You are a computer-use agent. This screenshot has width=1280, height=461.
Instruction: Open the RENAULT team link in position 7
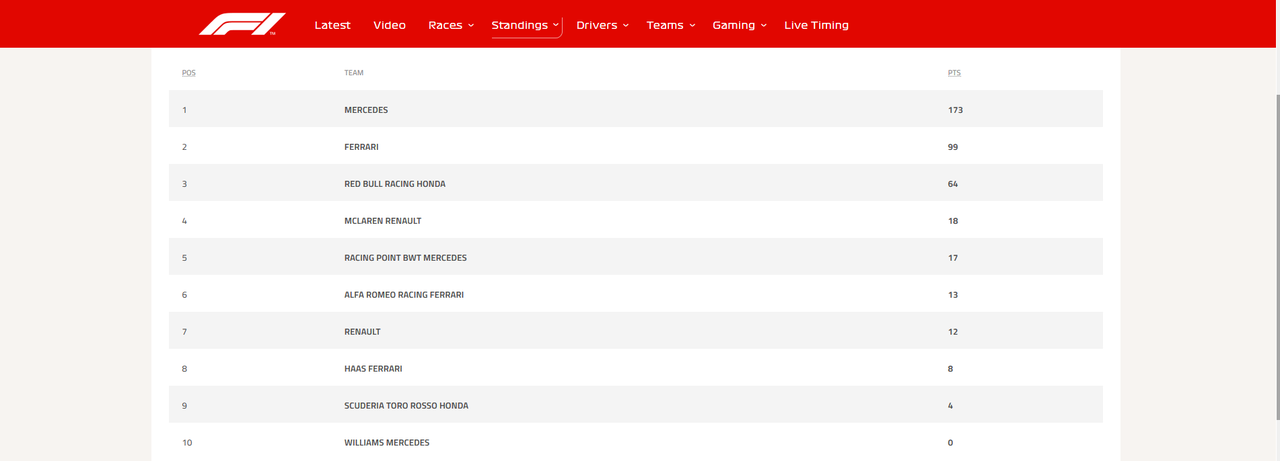coord(362,332)
